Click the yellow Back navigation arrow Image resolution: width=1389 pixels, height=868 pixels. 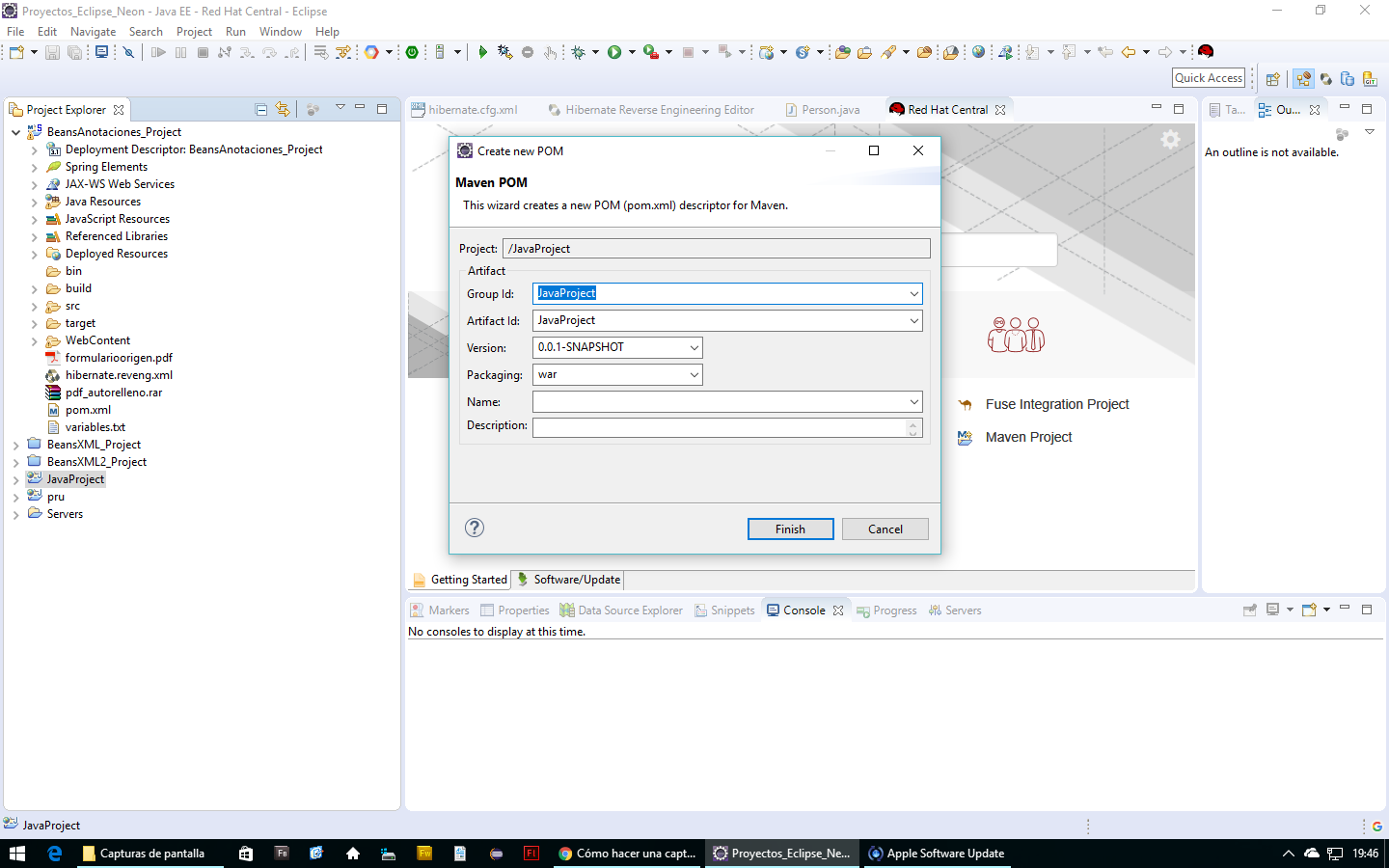coord(1128,52)
